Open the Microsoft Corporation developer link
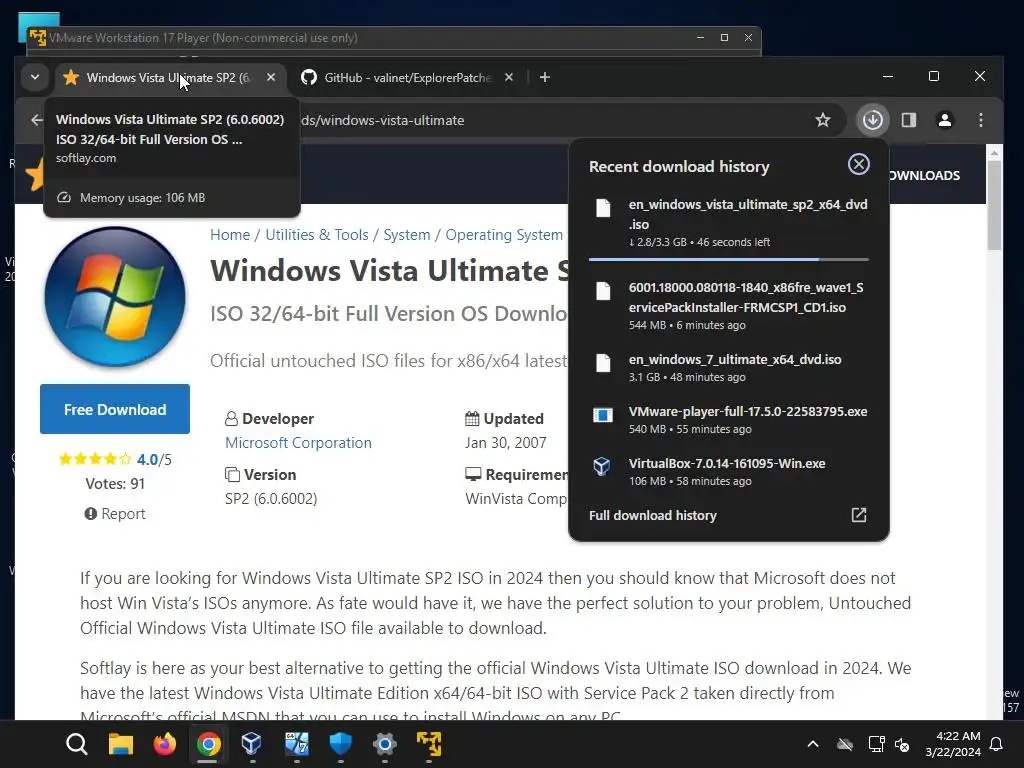 (298, 443)
